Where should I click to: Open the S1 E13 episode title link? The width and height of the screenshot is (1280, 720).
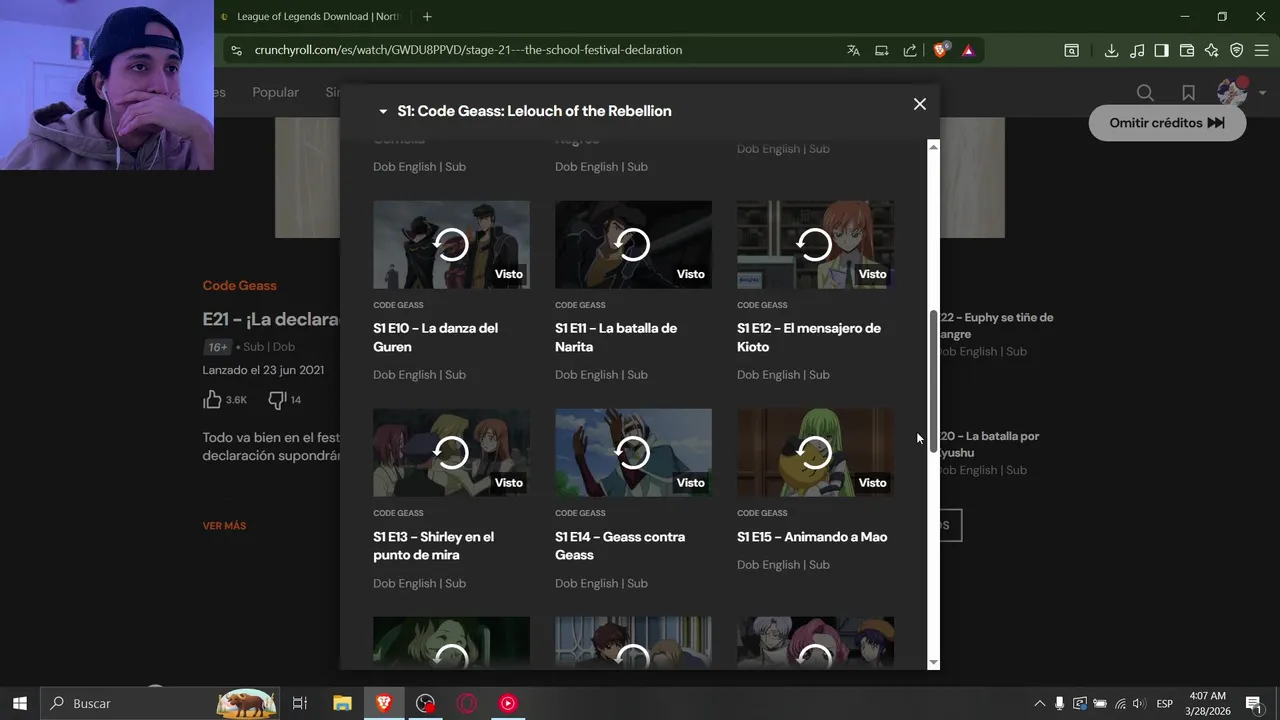tap(433, 546)
